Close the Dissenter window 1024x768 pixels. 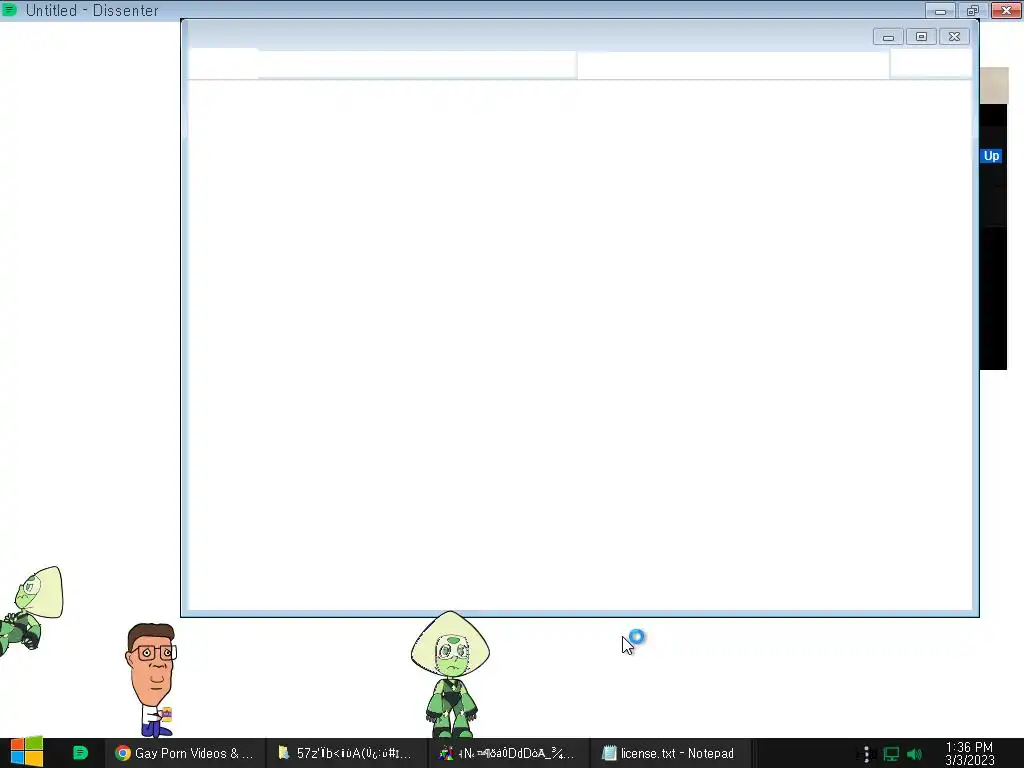click(x=1006, y=10)
